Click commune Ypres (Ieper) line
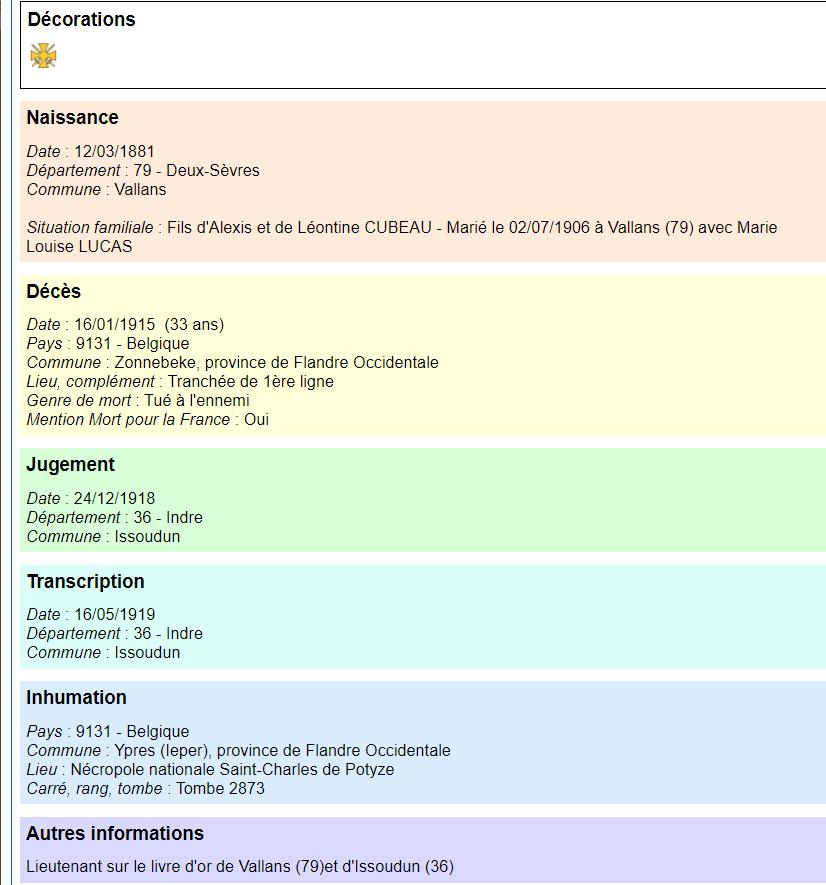This screenshot has height=885, width=826. (x=239, y=750)
